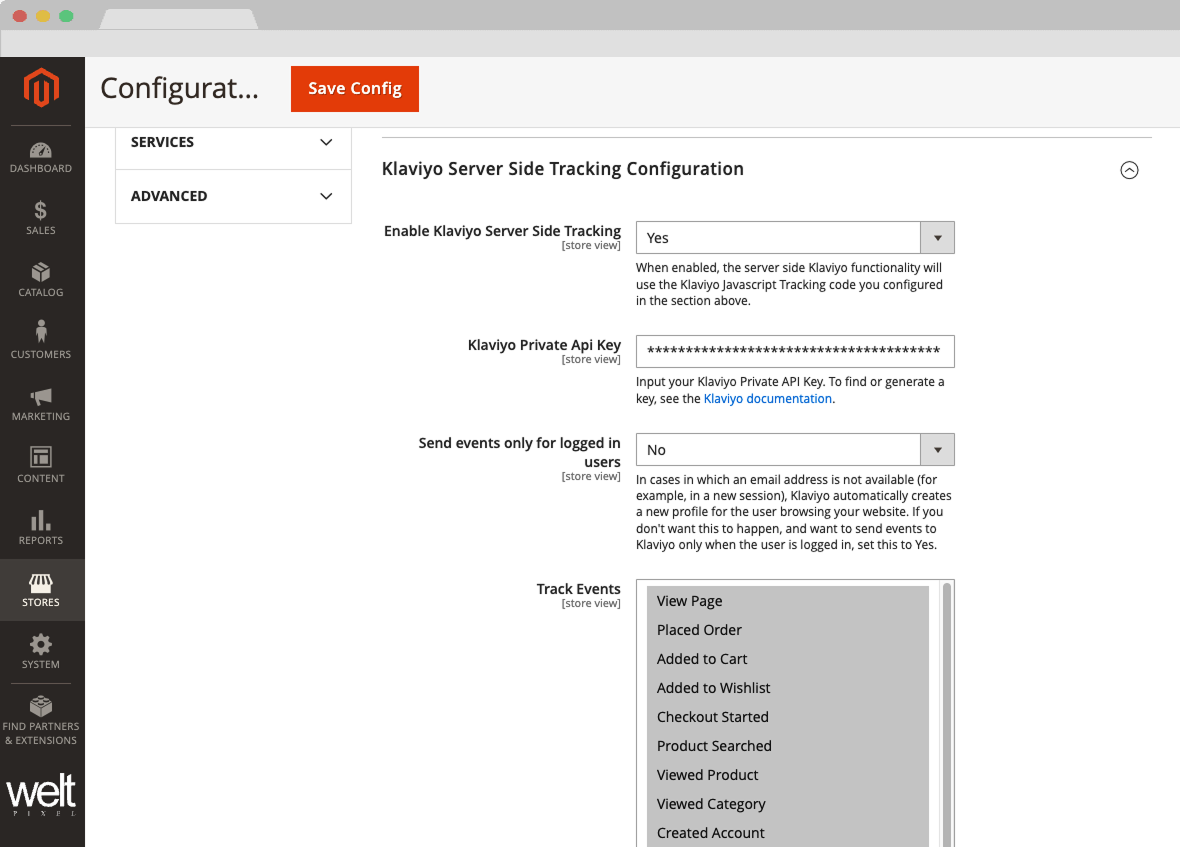Select Checkout Started in the Track Events list

pyautogui.click(x=713, y=716)
